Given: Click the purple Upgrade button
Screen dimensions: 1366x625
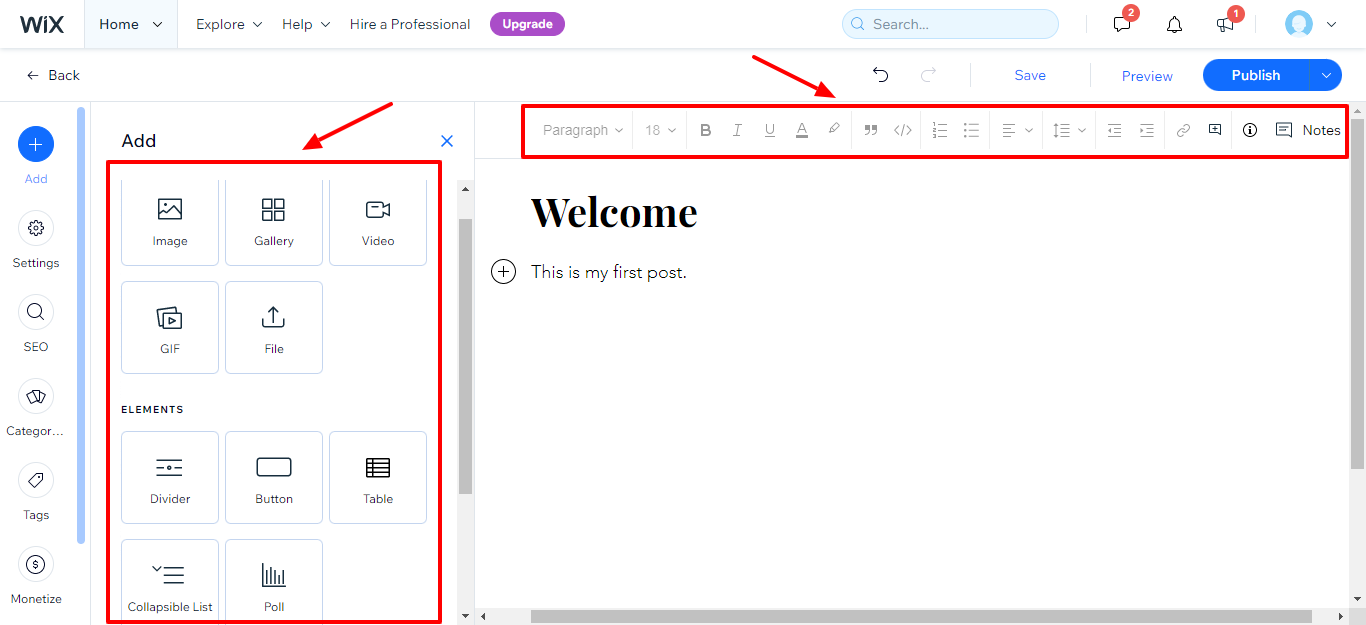Looking at the screenshot, I should (527, 24).
